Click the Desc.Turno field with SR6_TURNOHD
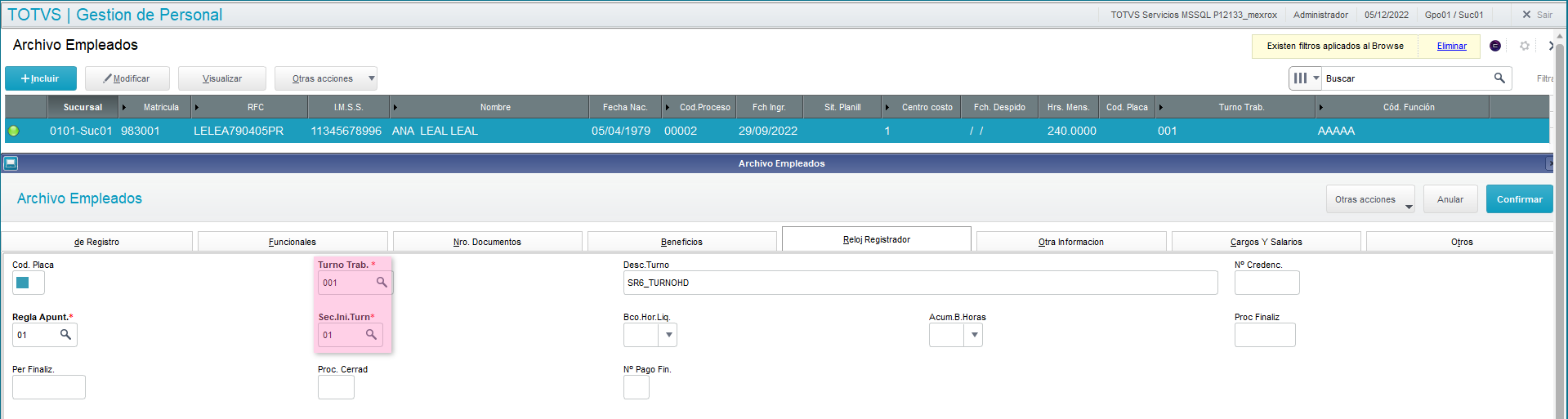Screen dimensions: 1568x419 point(920,283)
